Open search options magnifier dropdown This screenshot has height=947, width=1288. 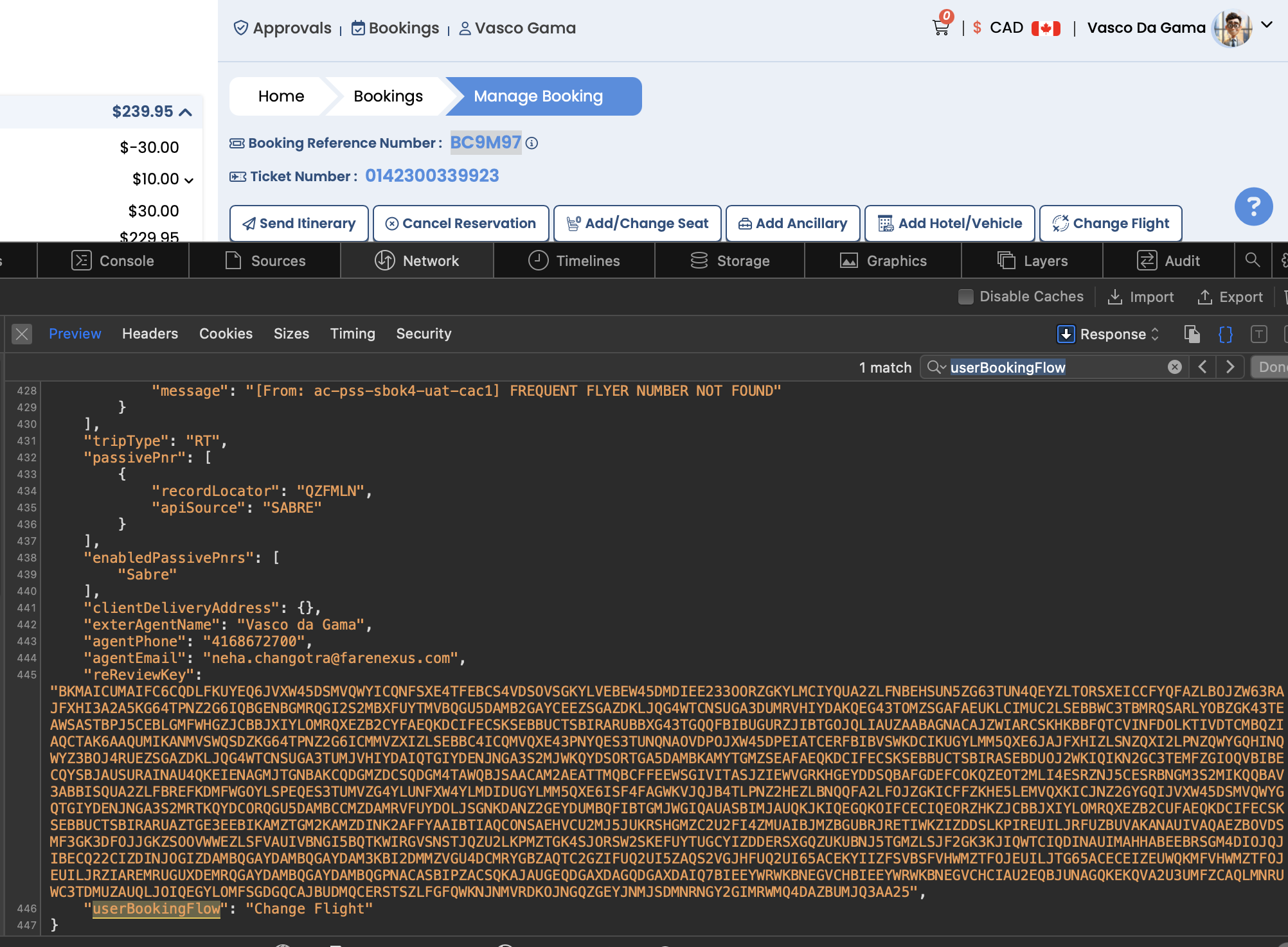pos(936,367)
